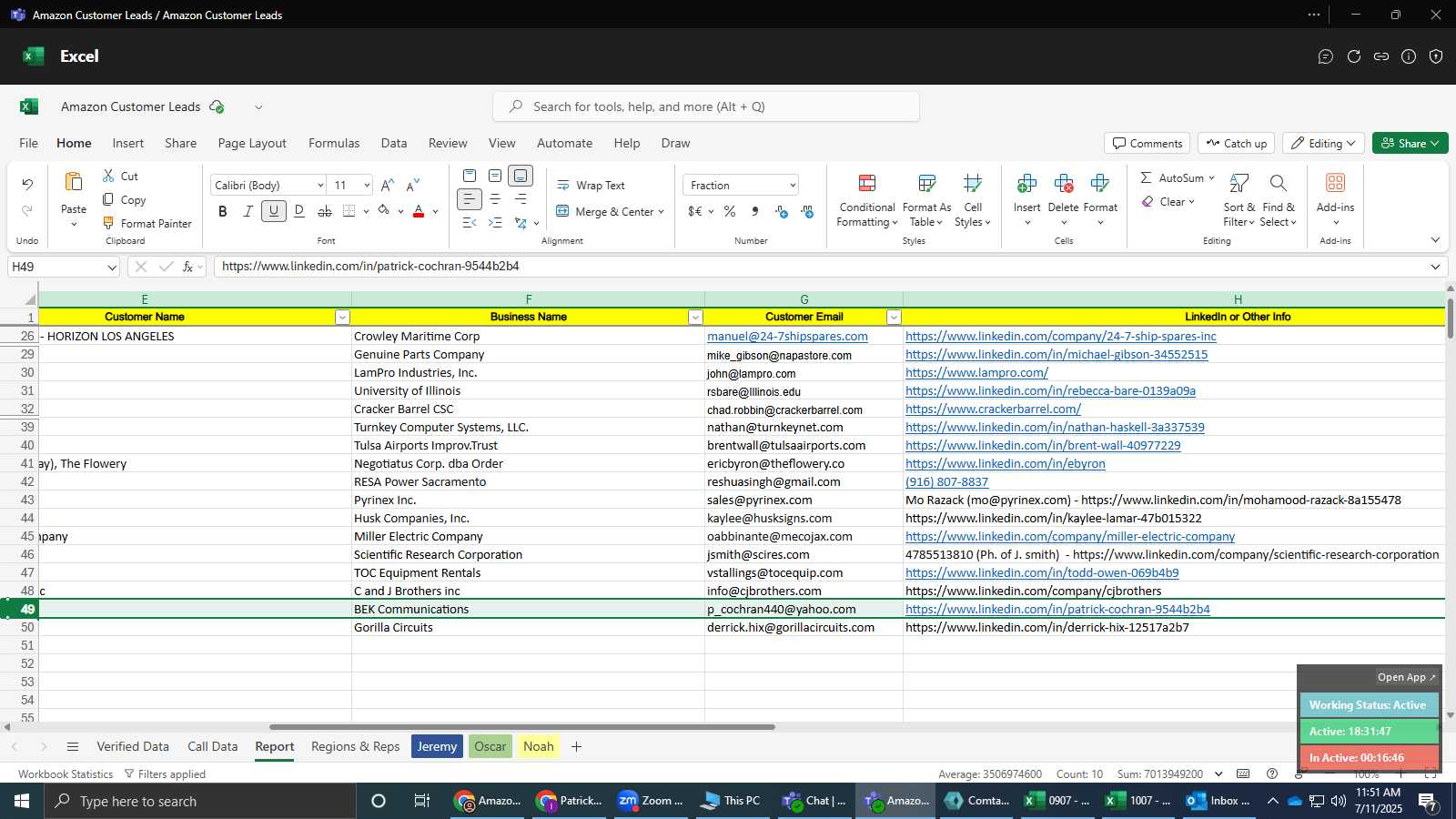Click the Comments button

[x=1148, y=143]
